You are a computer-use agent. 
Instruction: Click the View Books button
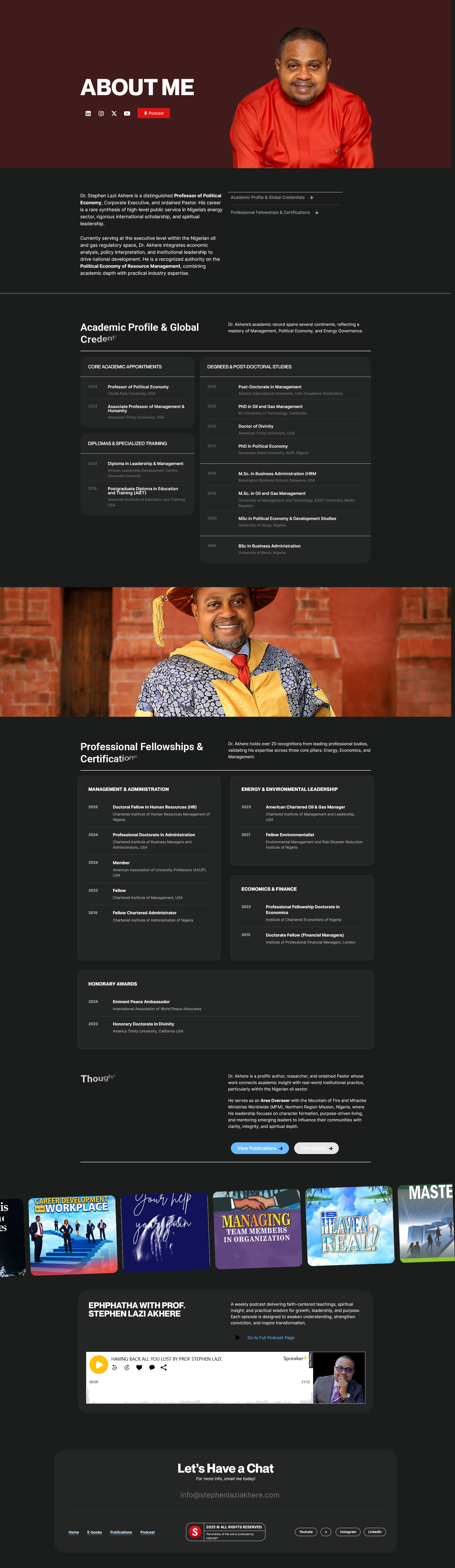pos(316,1148)
